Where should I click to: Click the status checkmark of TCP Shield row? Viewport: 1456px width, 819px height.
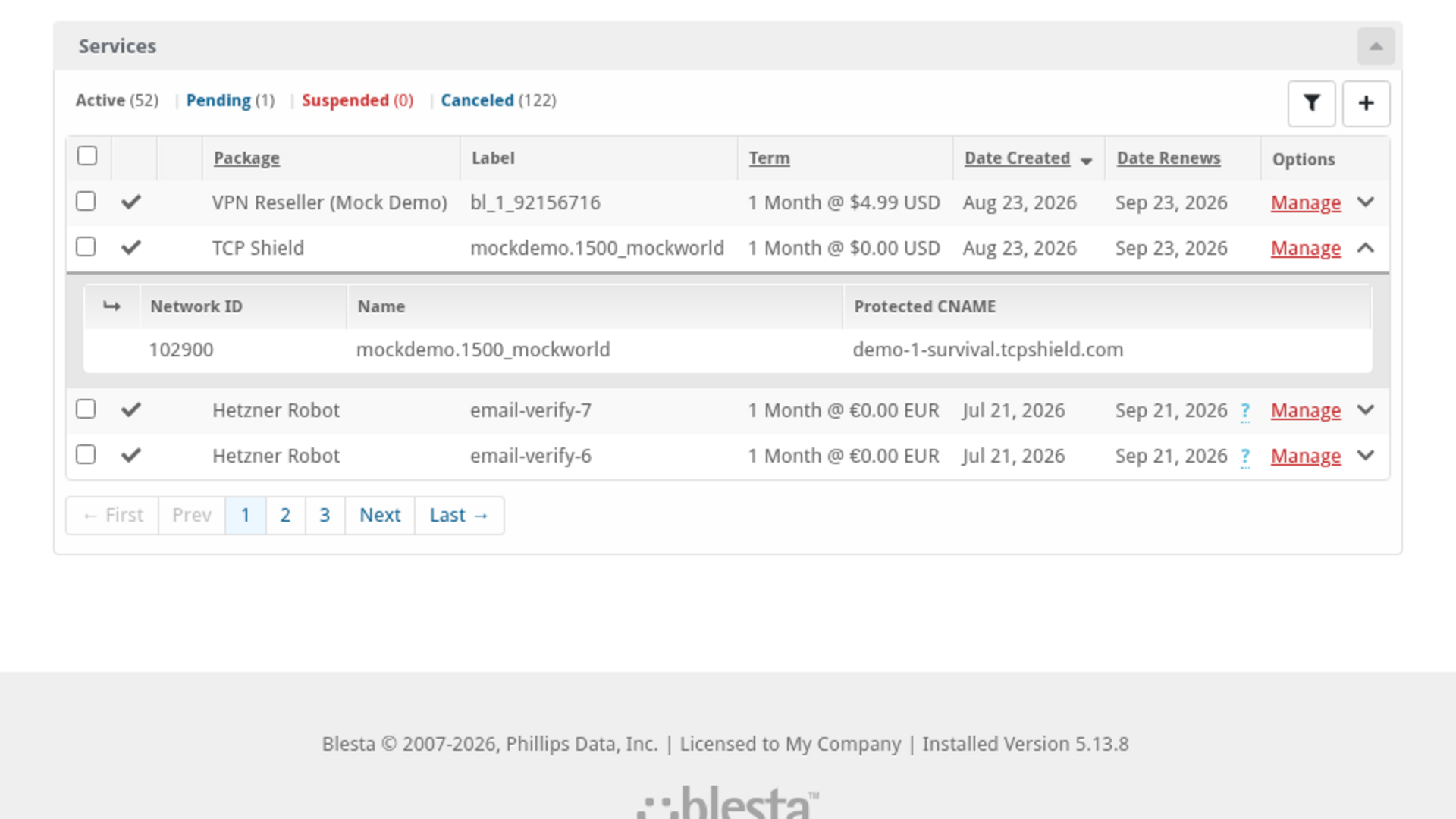pos(131,247)
